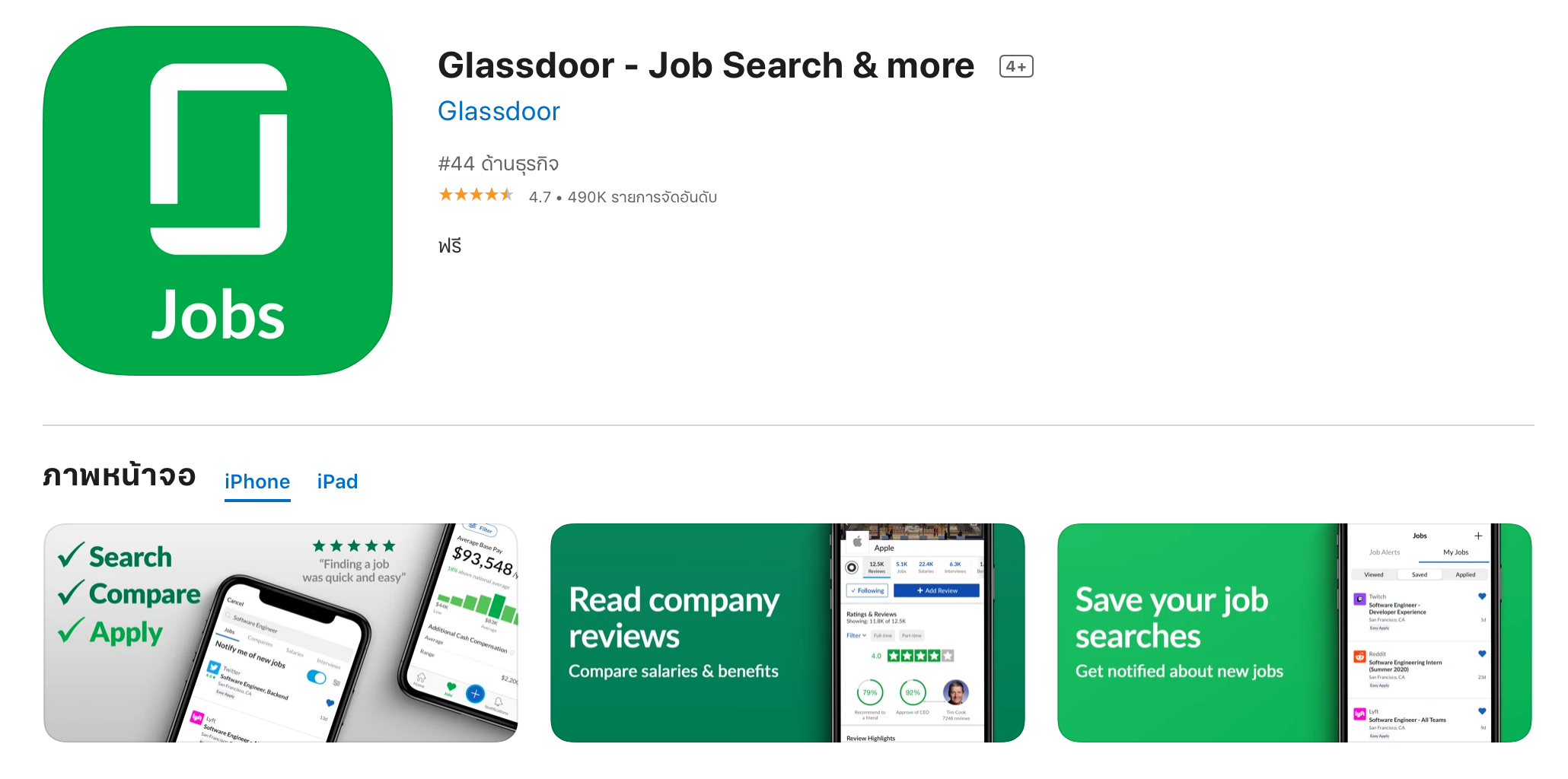1568x779 pixels.
Task: Switch to the iPhone screenshots tab
Action: pos(257,482)
